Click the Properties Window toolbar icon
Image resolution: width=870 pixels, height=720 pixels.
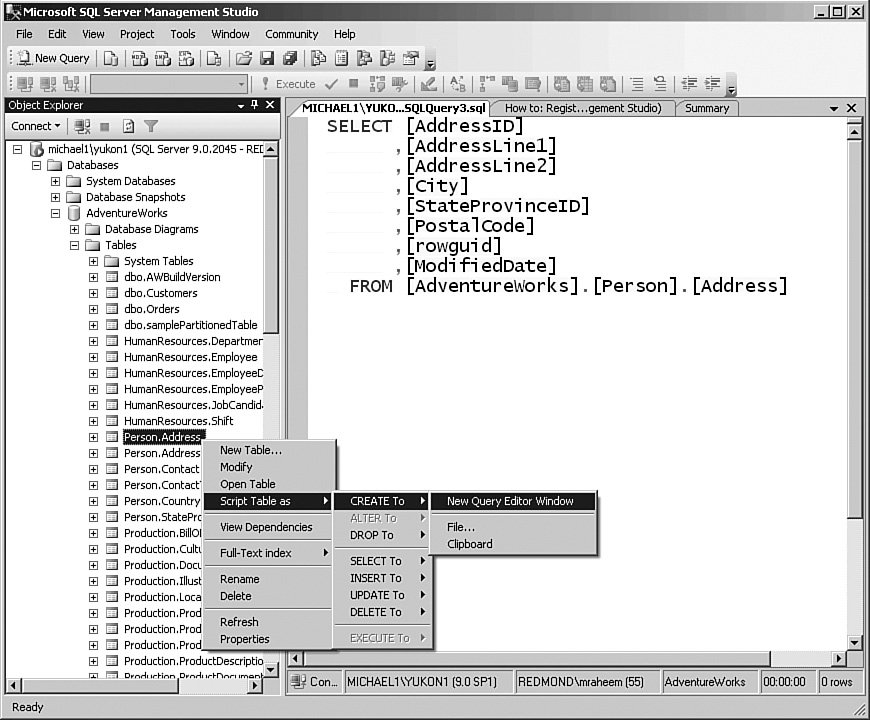pos(411,58)
